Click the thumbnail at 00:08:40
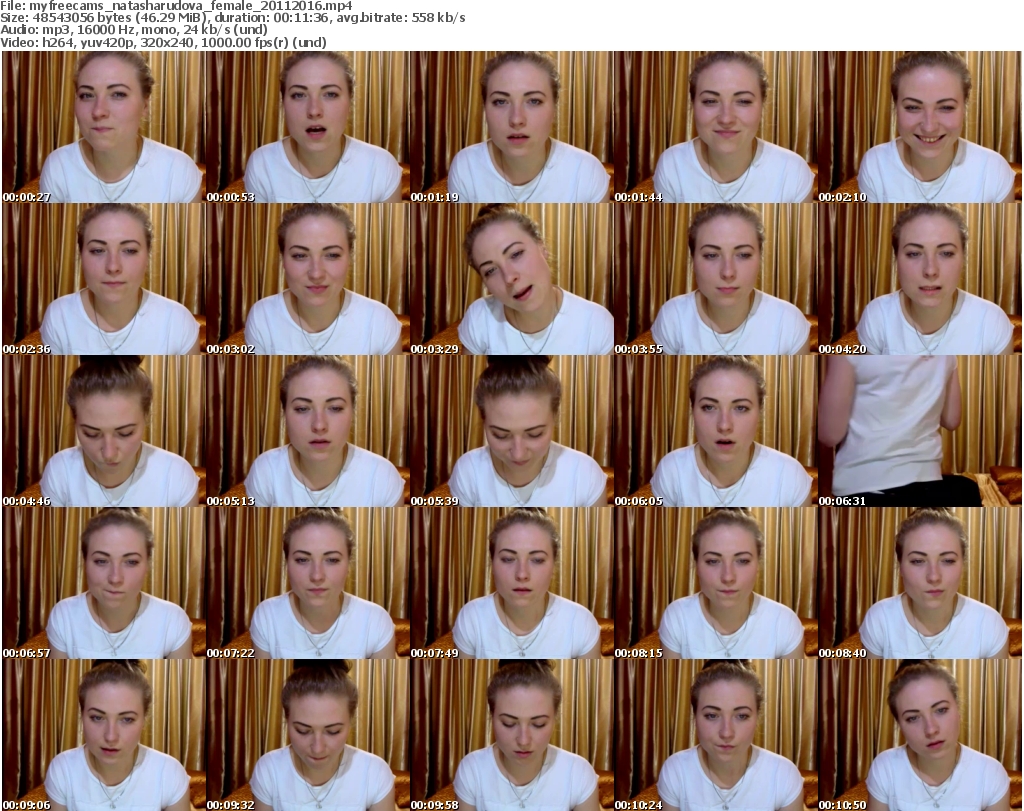This screenshot has height=811, width=1024. pyautogui.click(x=919, y=583)
